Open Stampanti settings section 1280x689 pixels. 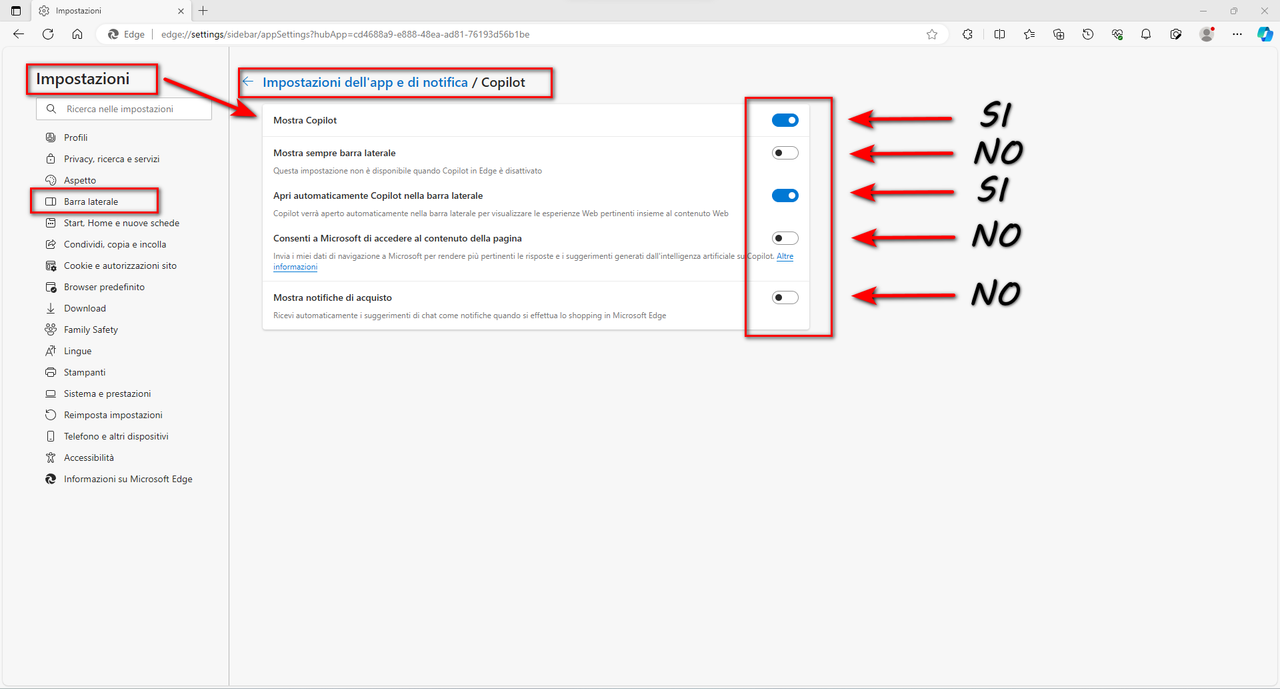[x=84, y=372]
